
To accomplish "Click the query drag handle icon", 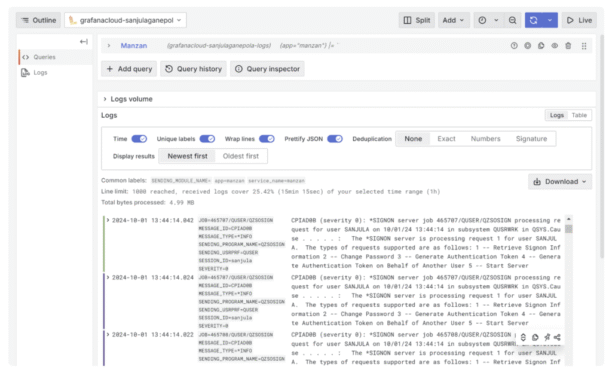I will [584, 46].
